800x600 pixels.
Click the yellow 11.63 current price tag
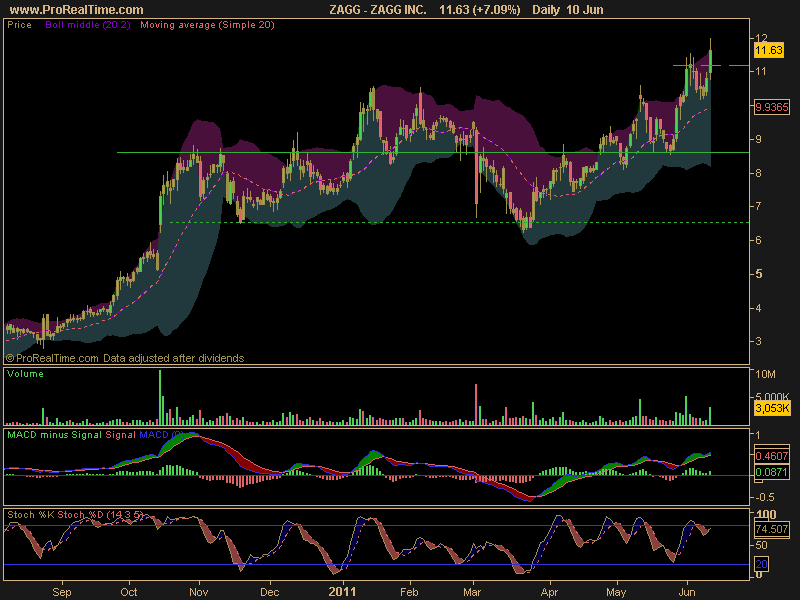tap(768, 50)
